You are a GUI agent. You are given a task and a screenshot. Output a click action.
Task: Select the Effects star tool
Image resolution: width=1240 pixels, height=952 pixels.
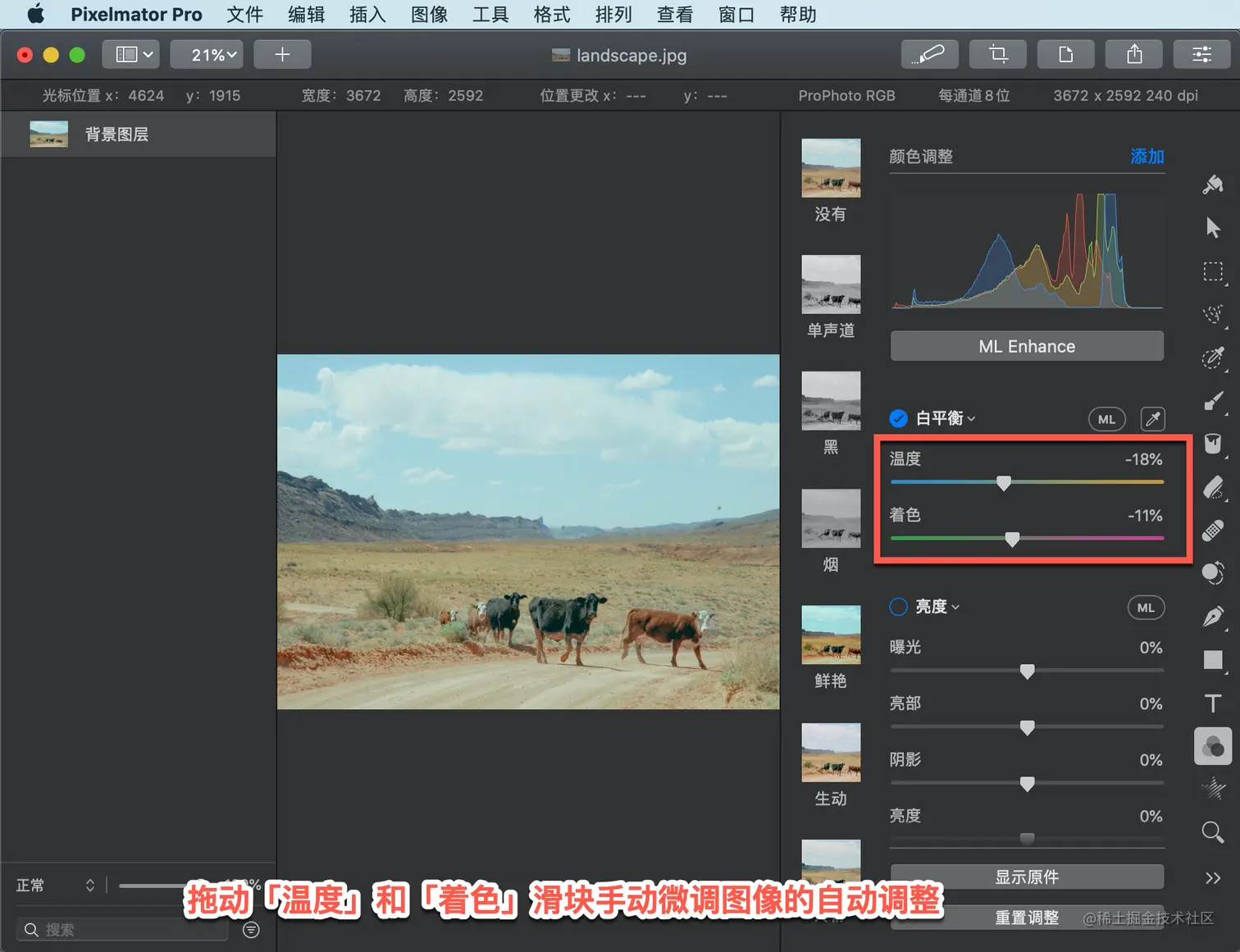1213,789
